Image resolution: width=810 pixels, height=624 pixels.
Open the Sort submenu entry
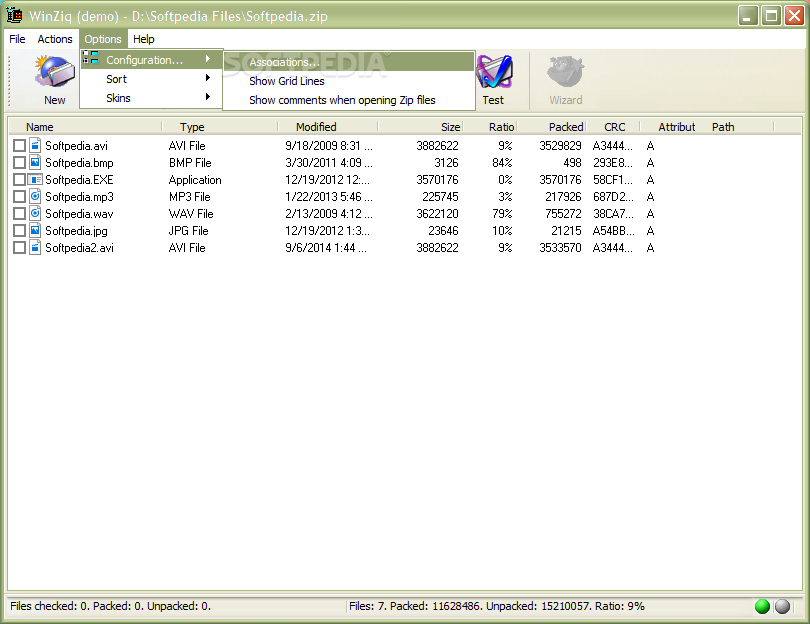tap(151, 79)
